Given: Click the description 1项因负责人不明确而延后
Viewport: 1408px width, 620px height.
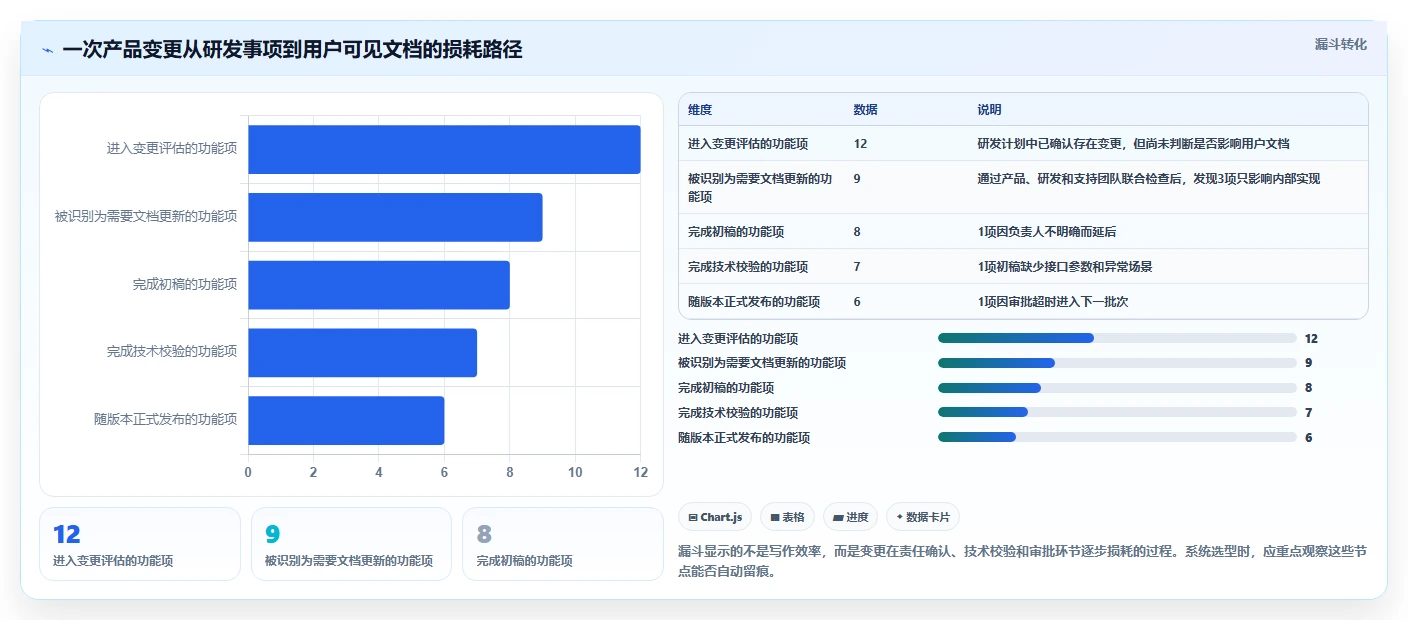Looking at the screenshot, I should pyautogui.click(x=1047, y=232).
